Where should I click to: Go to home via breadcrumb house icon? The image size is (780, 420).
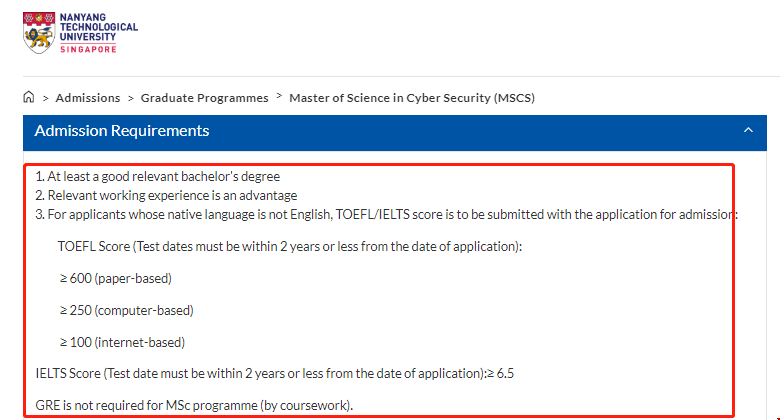pos(28,98)
